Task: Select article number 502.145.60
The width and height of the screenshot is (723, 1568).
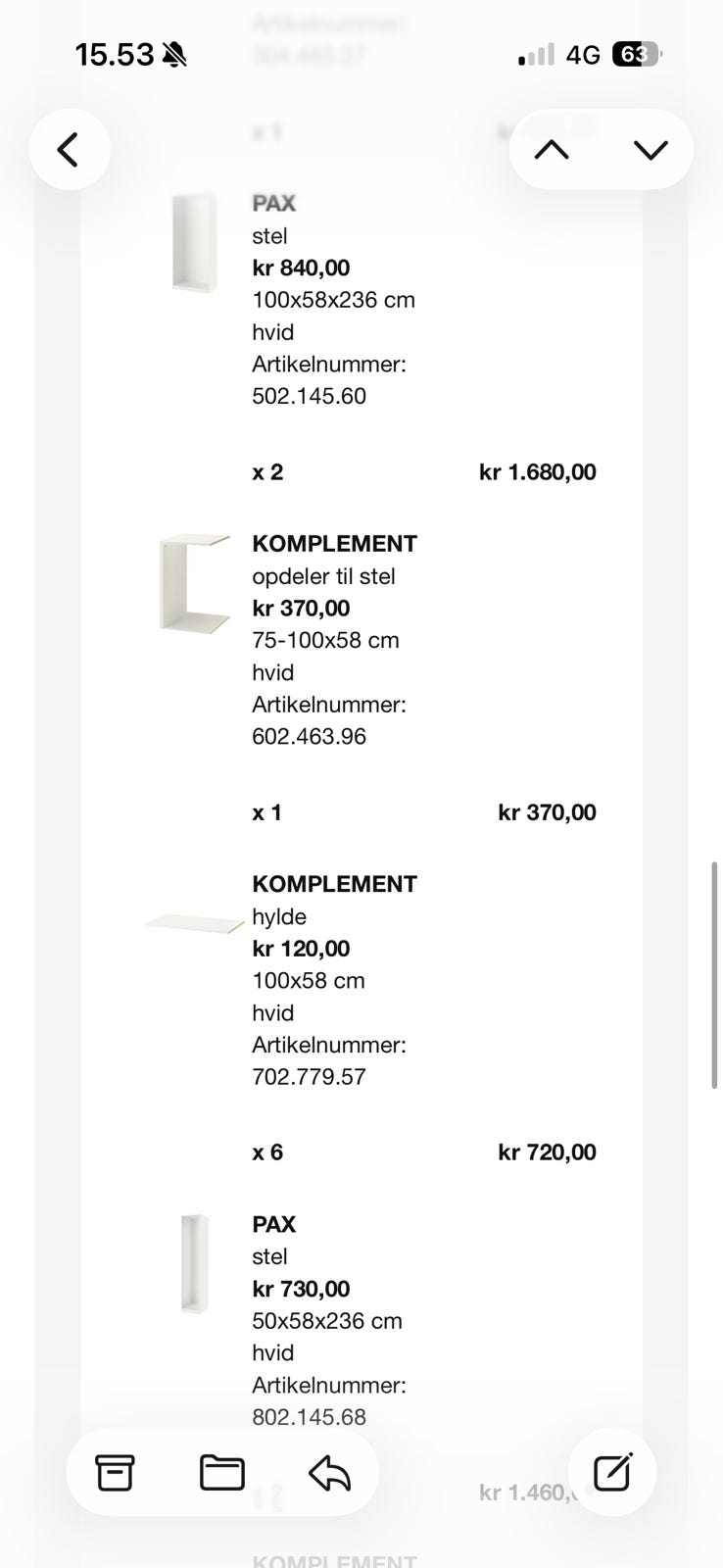Action: [309, 396]
